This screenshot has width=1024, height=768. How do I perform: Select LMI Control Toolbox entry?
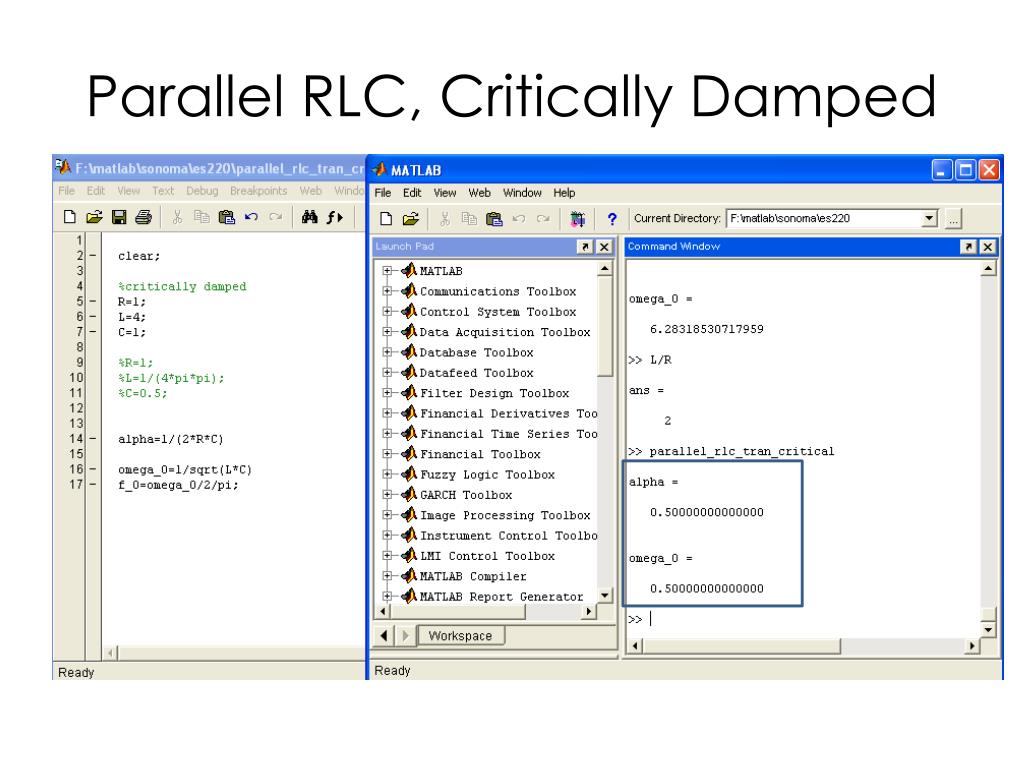(487, 556)
